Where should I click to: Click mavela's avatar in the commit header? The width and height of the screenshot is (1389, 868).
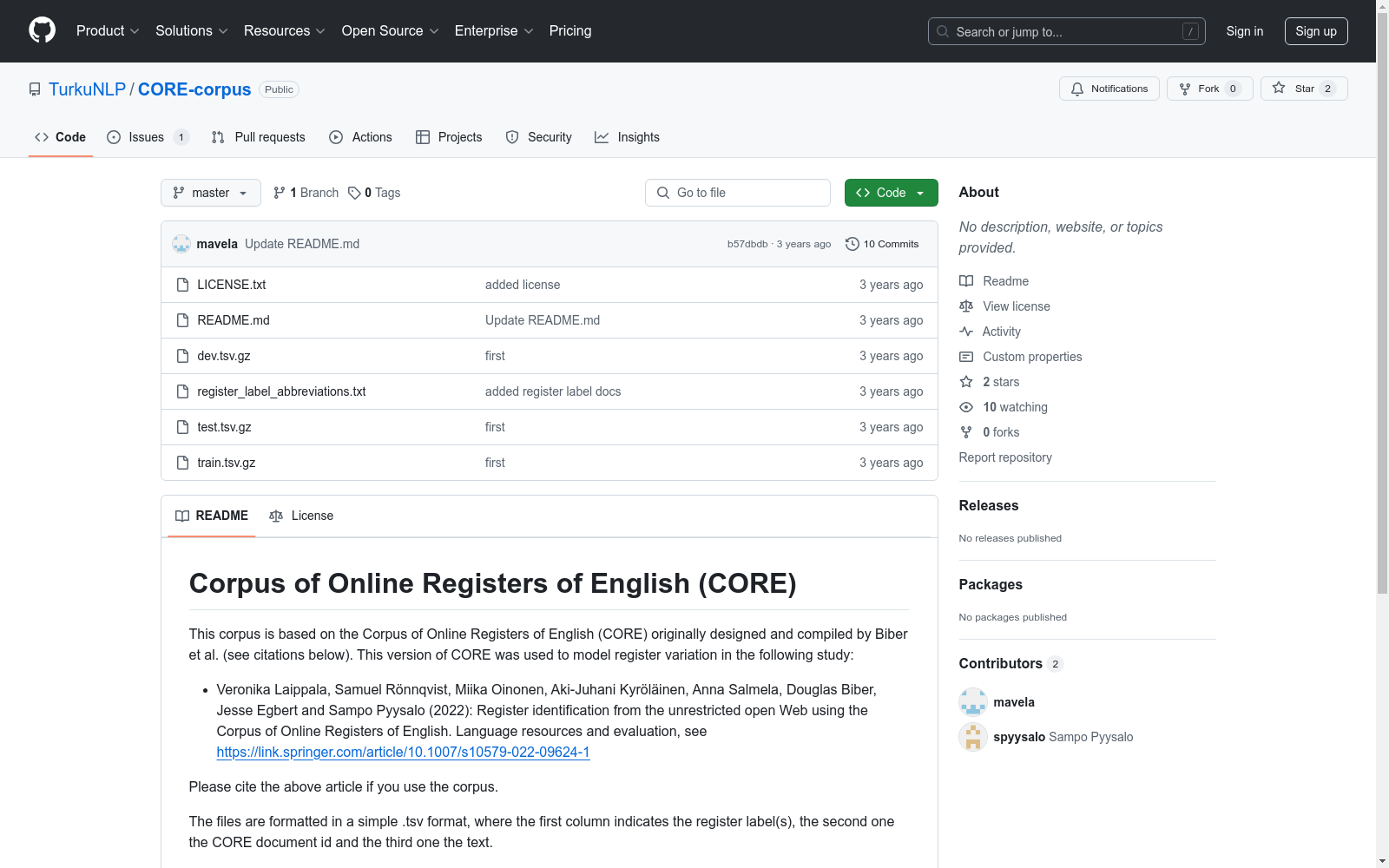pyautogui.click(x=181, y=244)
